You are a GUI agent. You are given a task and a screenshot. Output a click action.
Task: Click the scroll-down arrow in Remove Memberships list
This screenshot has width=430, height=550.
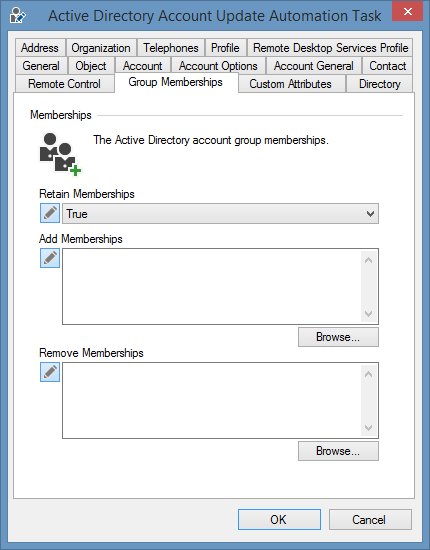[368, 427]
